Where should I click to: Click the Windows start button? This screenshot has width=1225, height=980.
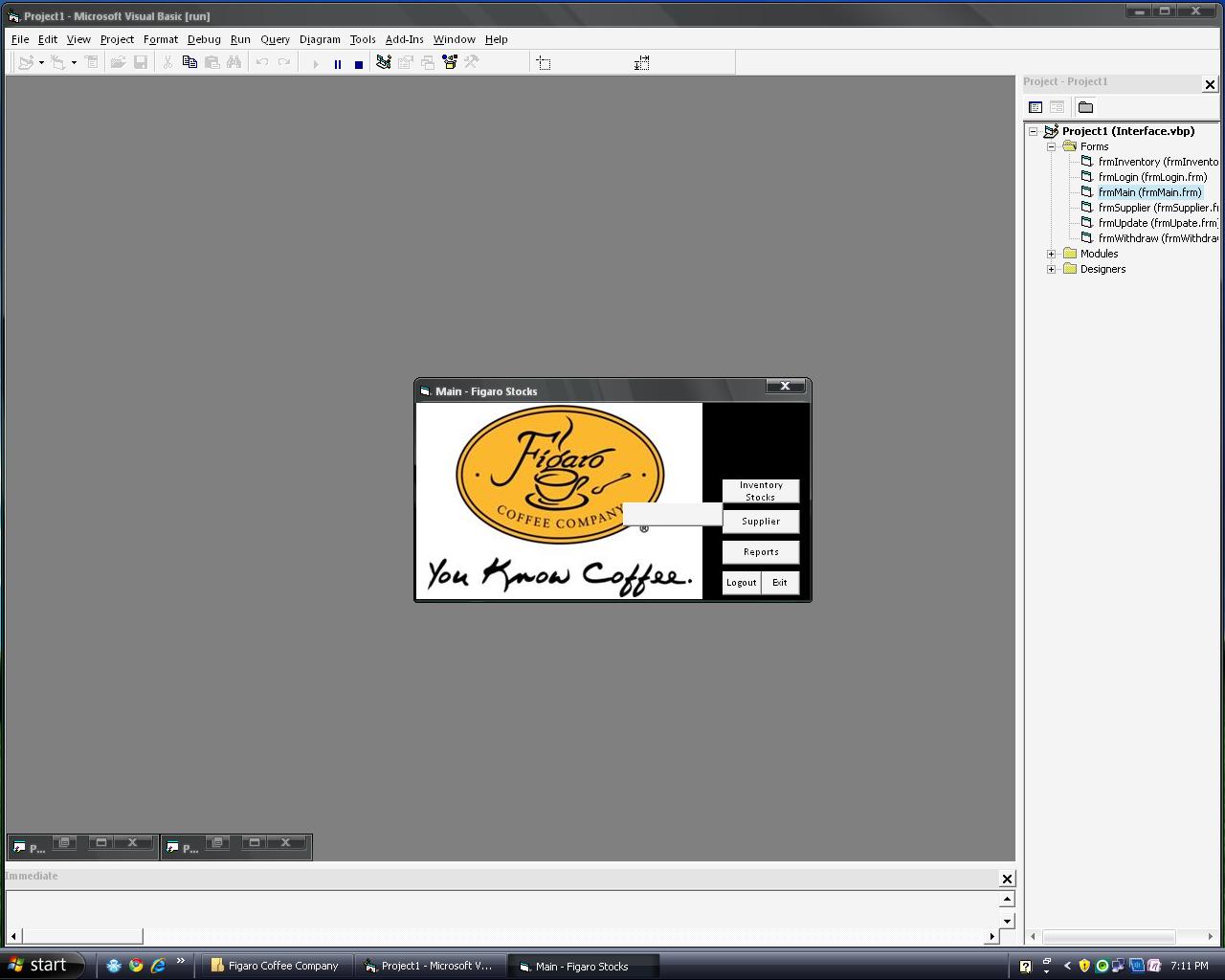[42, 965]
